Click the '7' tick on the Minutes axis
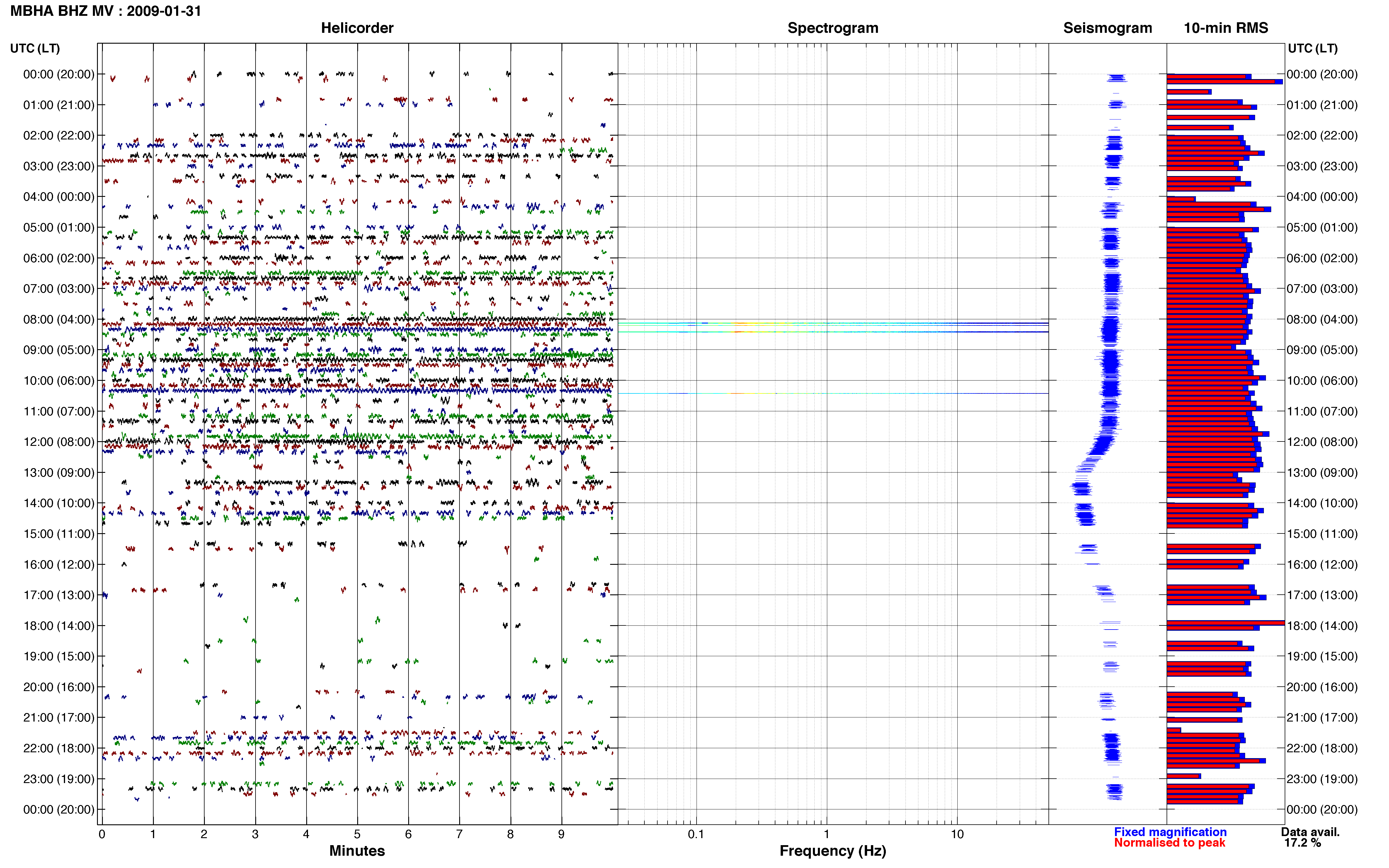Viewport: 1389px width, 868px height. click(x=459, y=835)
